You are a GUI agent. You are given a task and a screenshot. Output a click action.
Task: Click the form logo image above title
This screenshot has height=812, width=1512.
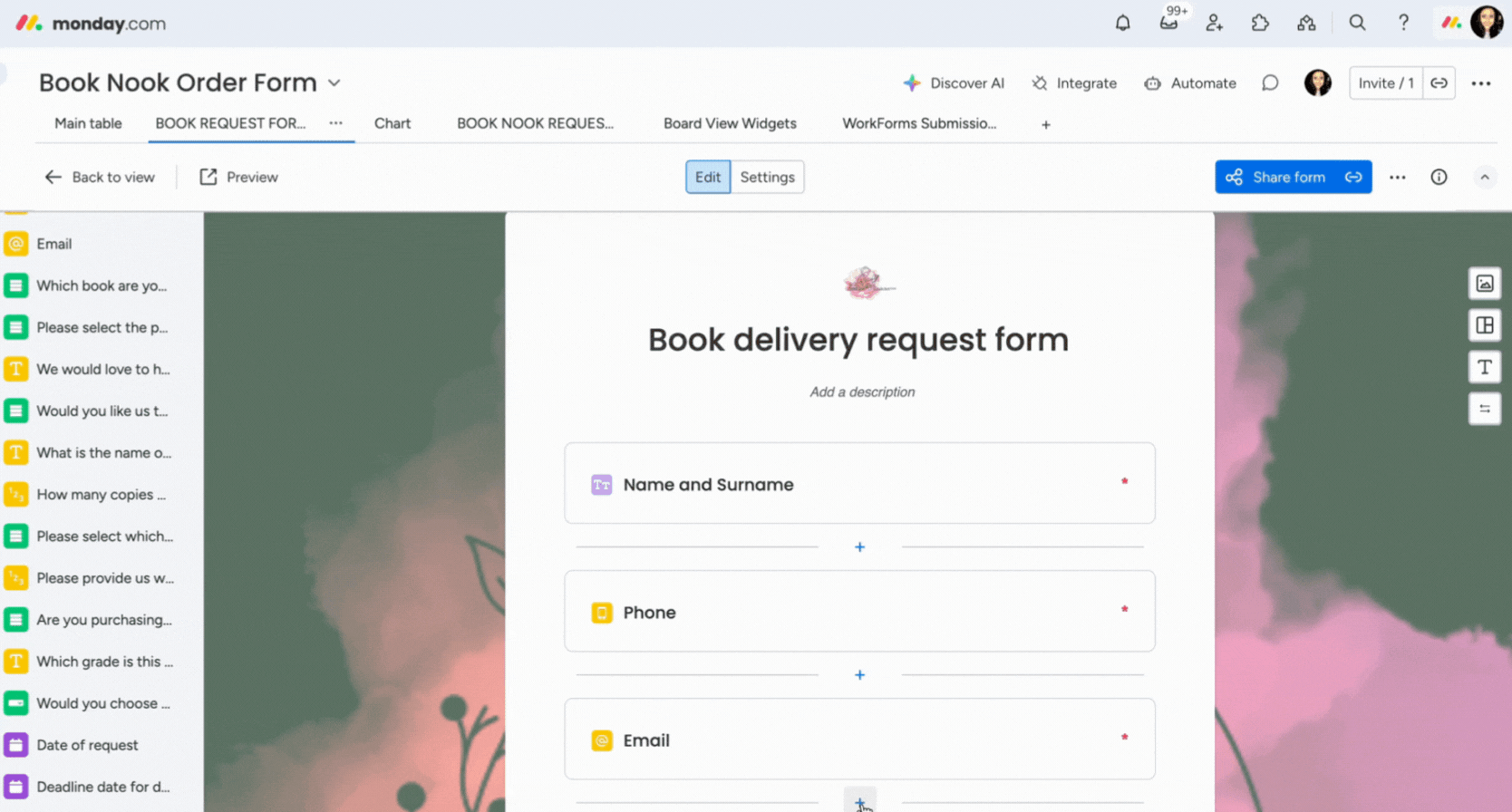click(x=867, y=283)
